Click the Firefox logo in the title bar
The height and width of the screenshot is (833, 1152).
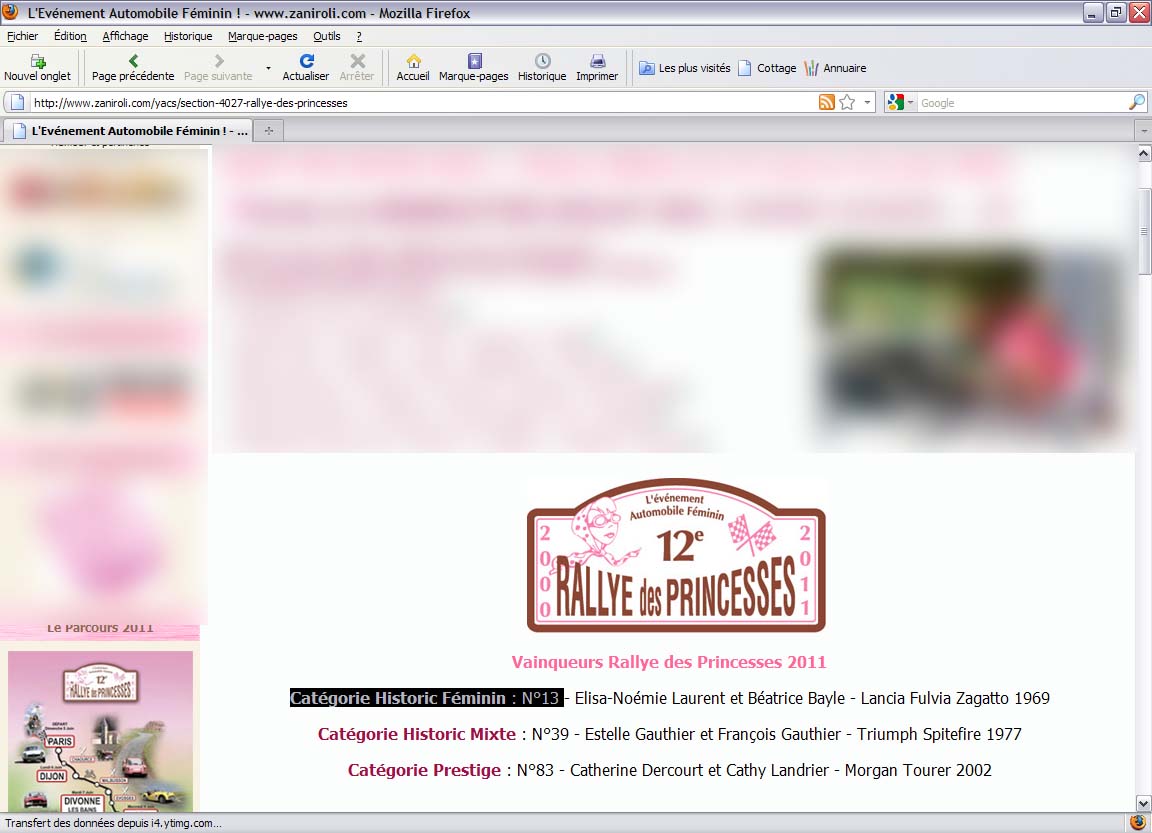(10, 12)
